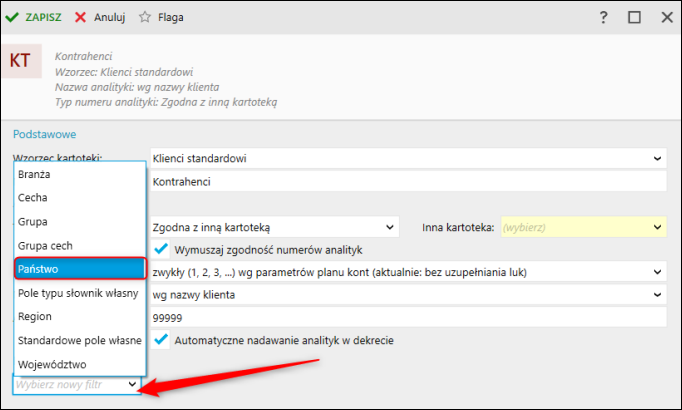Click the green ZAPISZ checkmark icon
682x410 pixels.
(x=13, y=18)
